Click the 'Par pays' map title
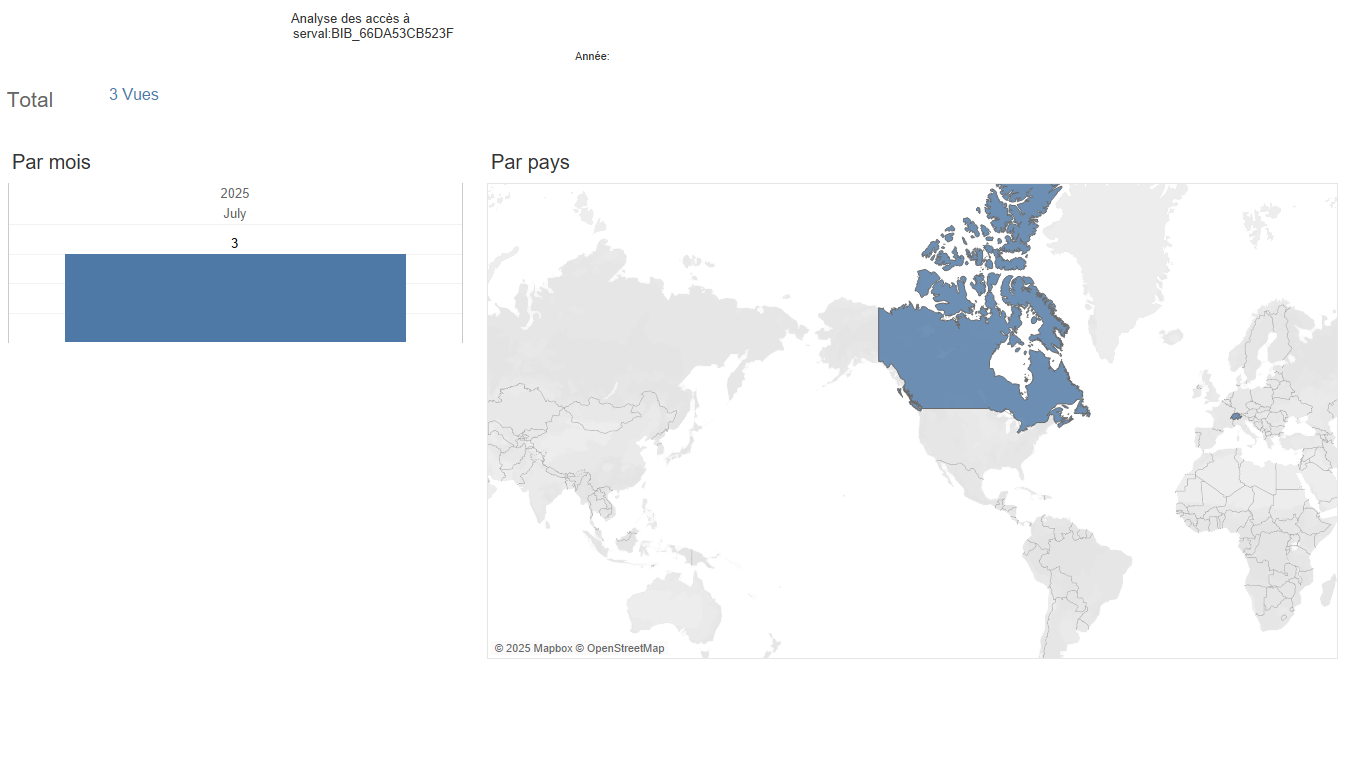Viewport: 1366px width, 768px height. point(530,162)
